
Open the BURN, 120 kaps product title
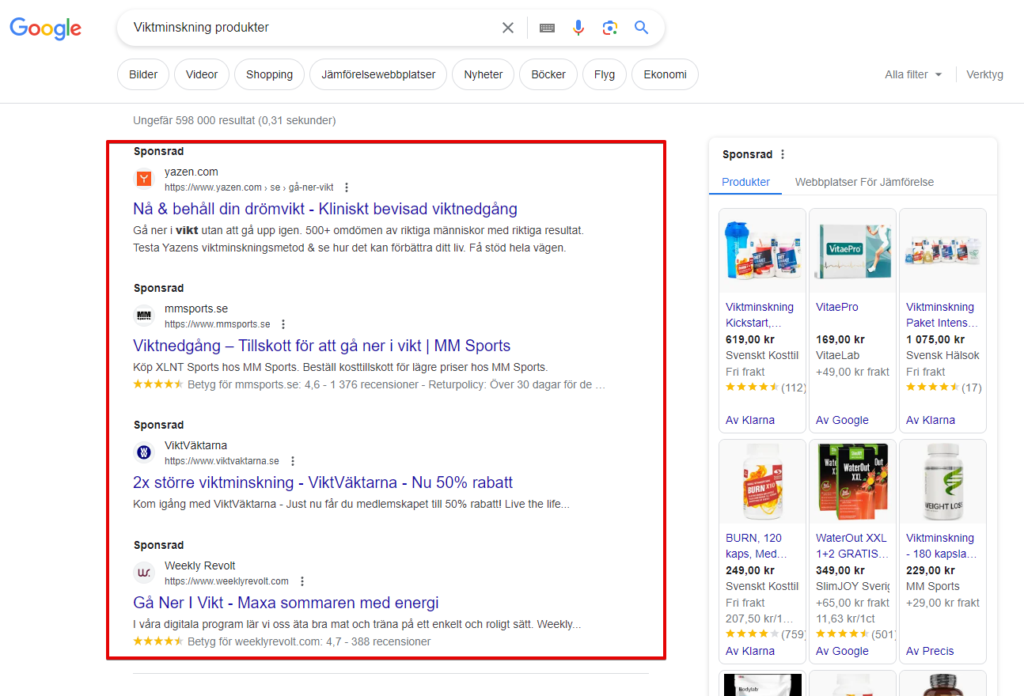(756, 546)
